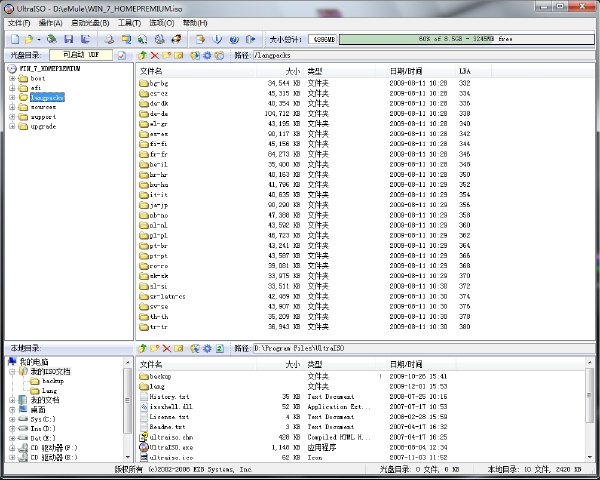This screenshot has width=600, height=480.
Task: Click down arrow of local file list scrollbar
Action: (589, 457)
